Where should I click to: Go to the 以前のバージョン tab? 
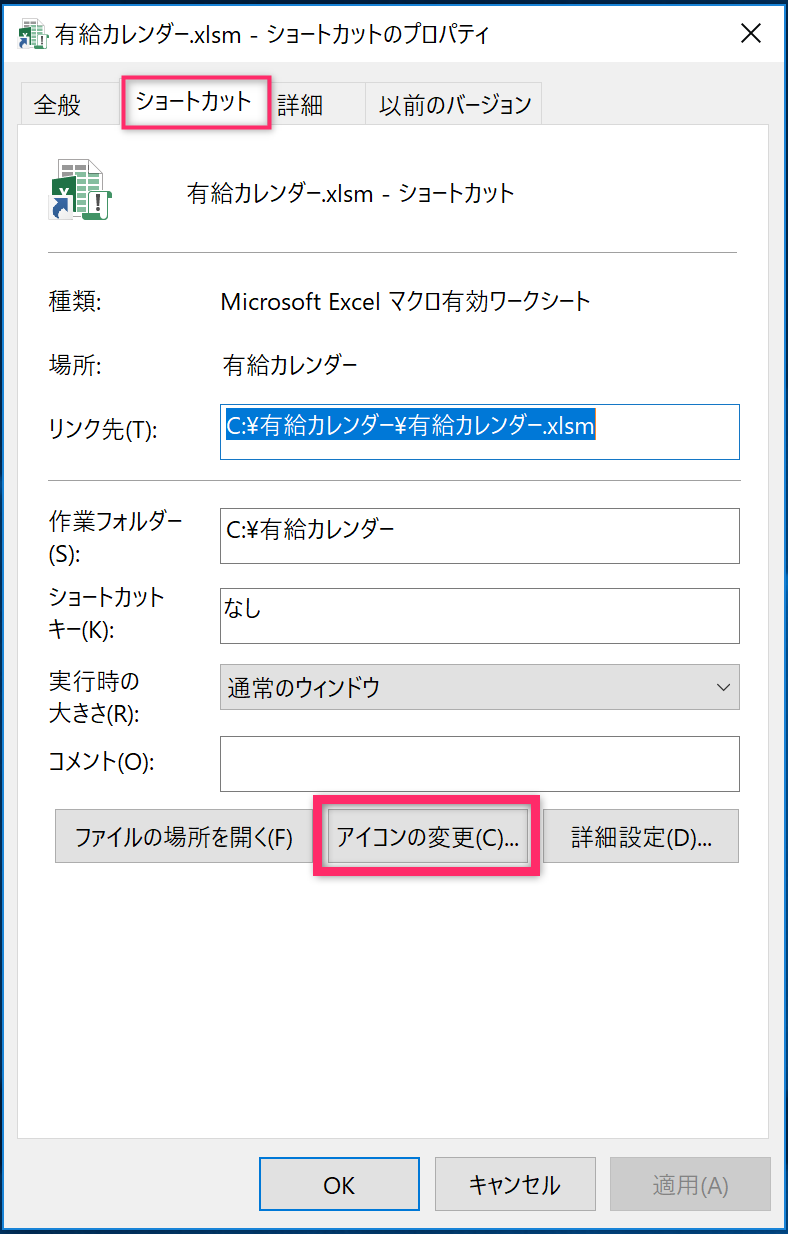[x=454, y=105]
